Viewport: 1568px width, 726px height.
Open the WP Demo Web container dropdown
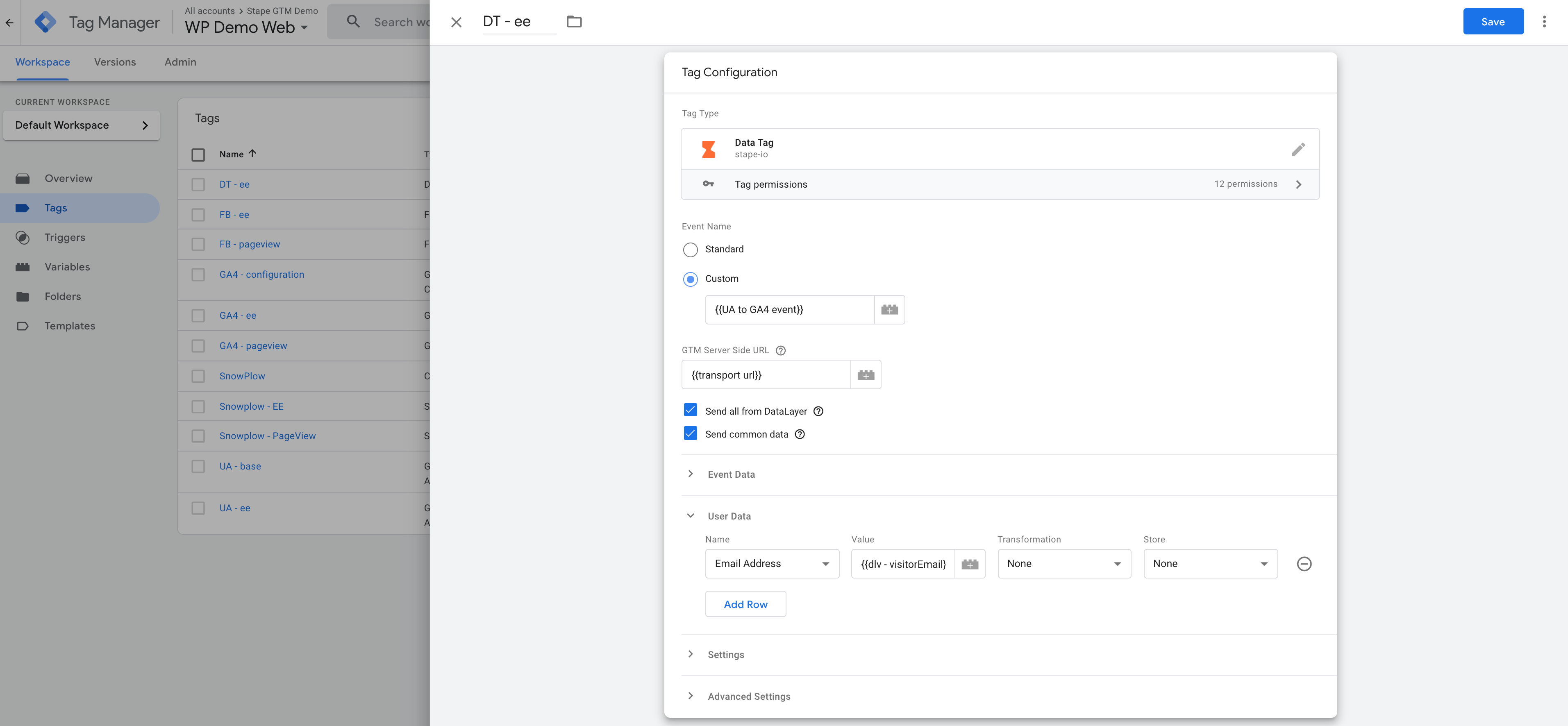coord(246,27)
